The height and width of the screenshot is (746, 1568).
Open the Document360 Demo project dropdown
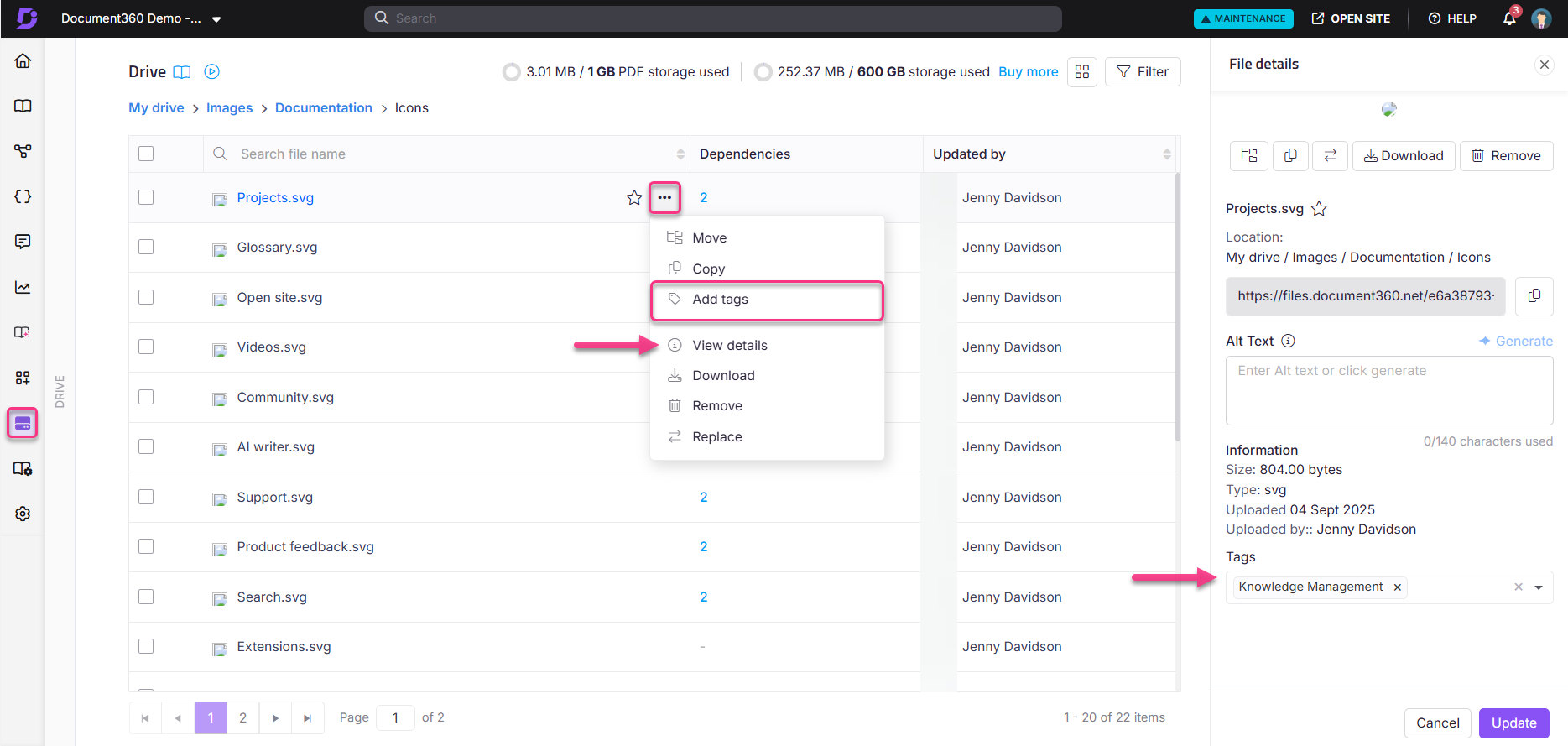click(141, 18)
